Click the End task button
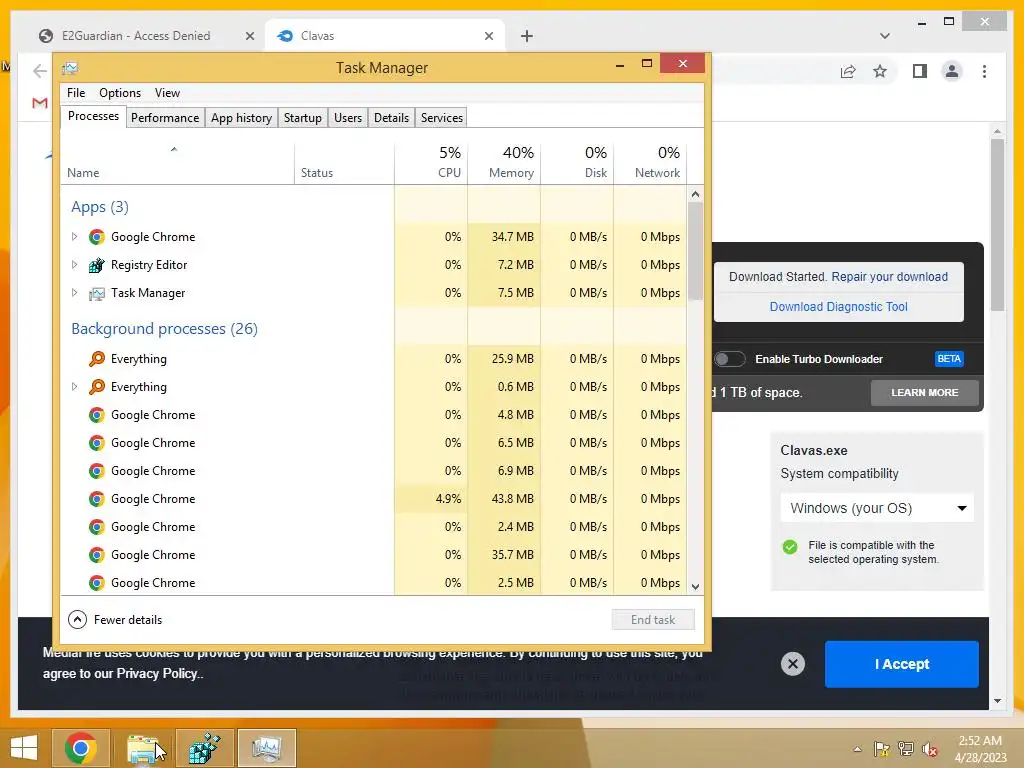Viewport: 1024px width, 768px height. point(652,620)
